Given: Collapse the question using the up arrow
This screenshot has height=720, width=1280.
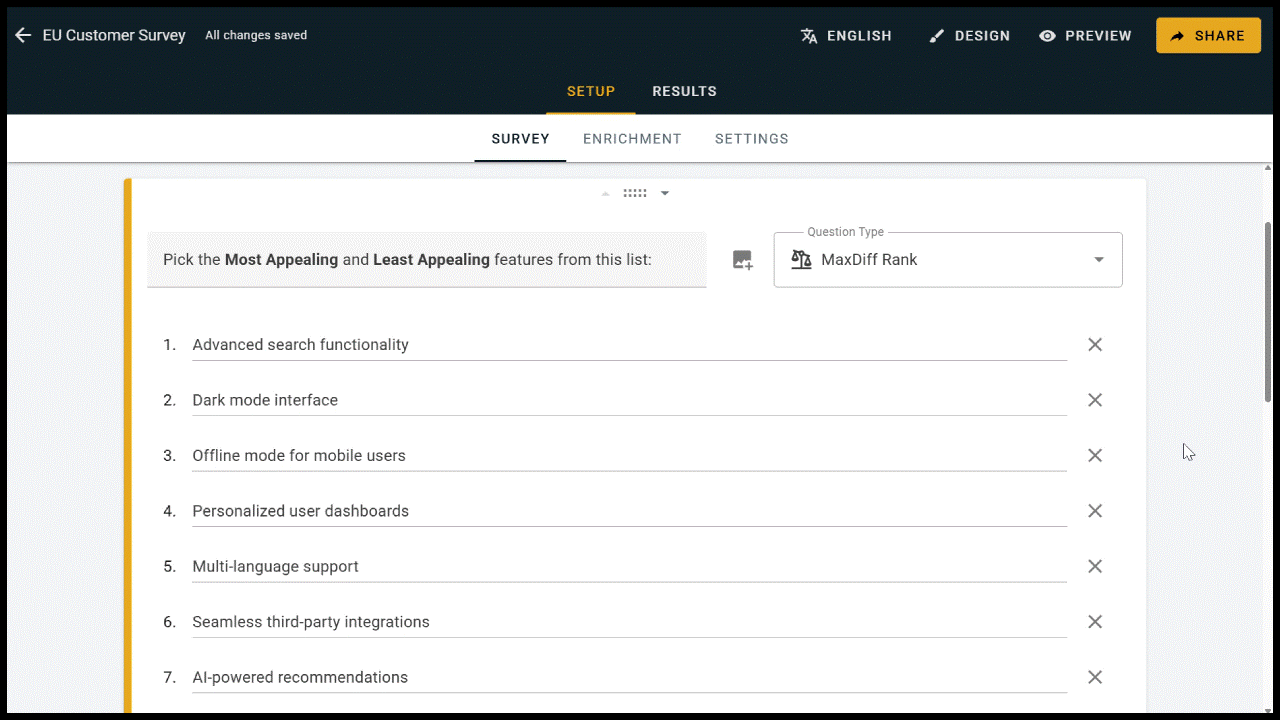Looking at the screenshot, I should pyautogui.click(x=605, y=192).
